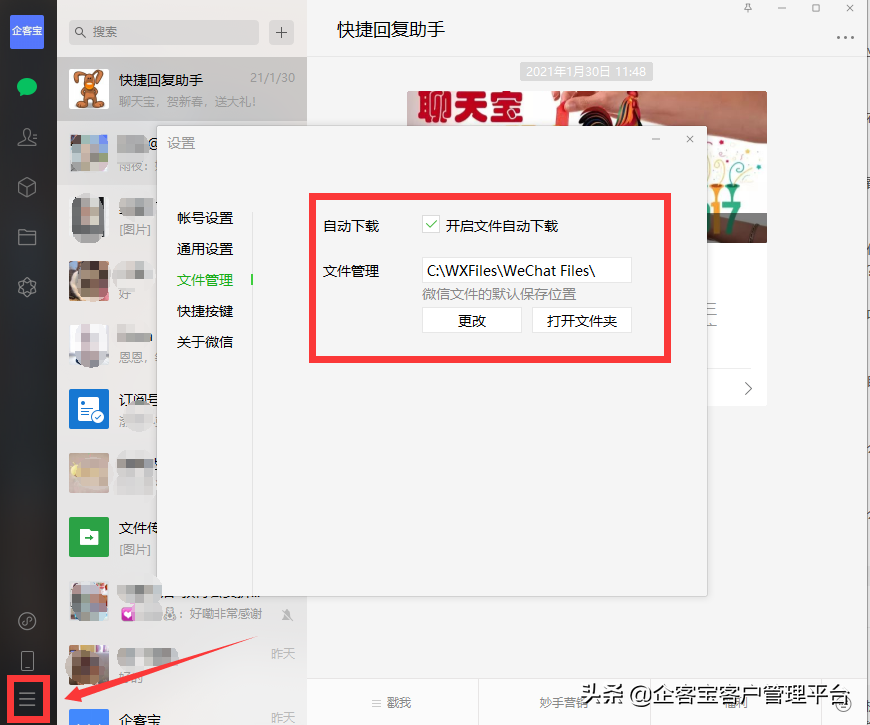Open the 聊天宝 banner image
The height and width of the screenshot is (725, 870).
pos(586,109)
